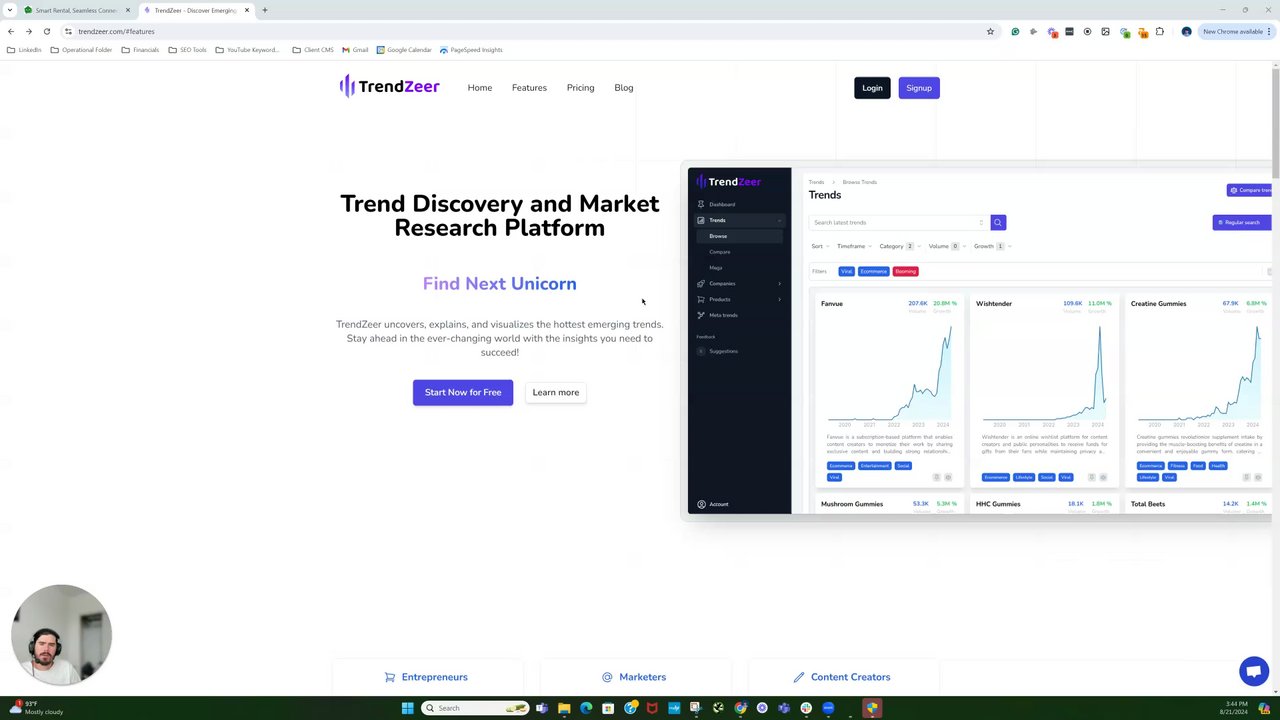Select the TrendZeer browser tab
Viewport: 1280px width, 720px height.
[x=197, y=10]
